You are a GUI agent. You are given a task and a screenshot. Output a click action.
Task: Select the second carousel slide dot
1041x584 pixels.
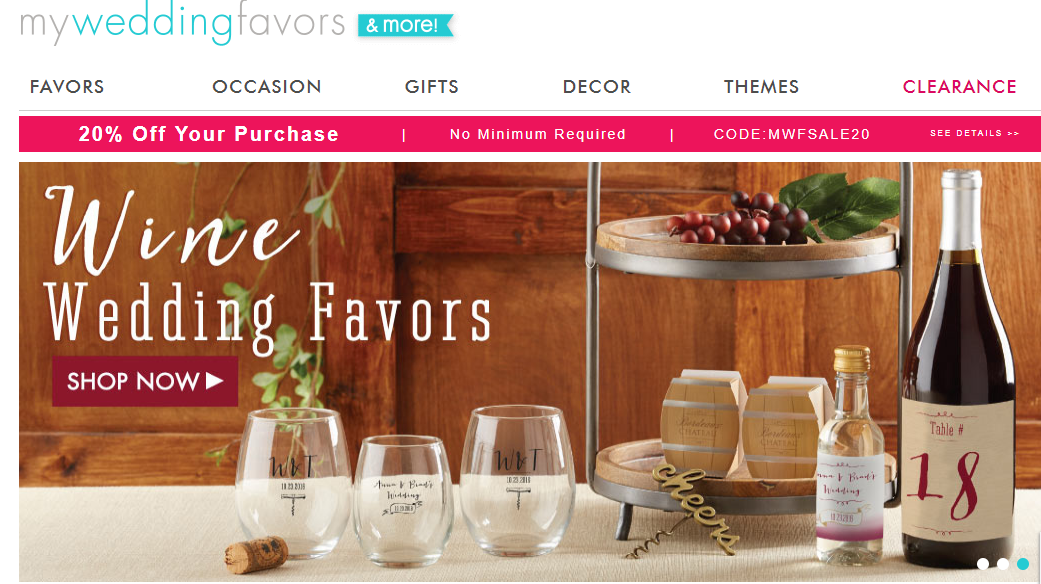1003,563
